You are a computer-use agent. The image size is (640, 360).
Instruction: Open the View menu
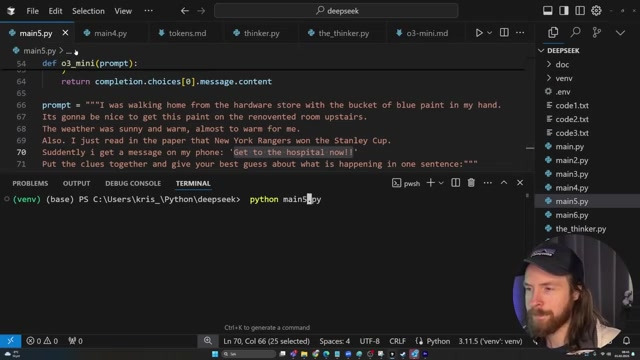coord(123,11)
